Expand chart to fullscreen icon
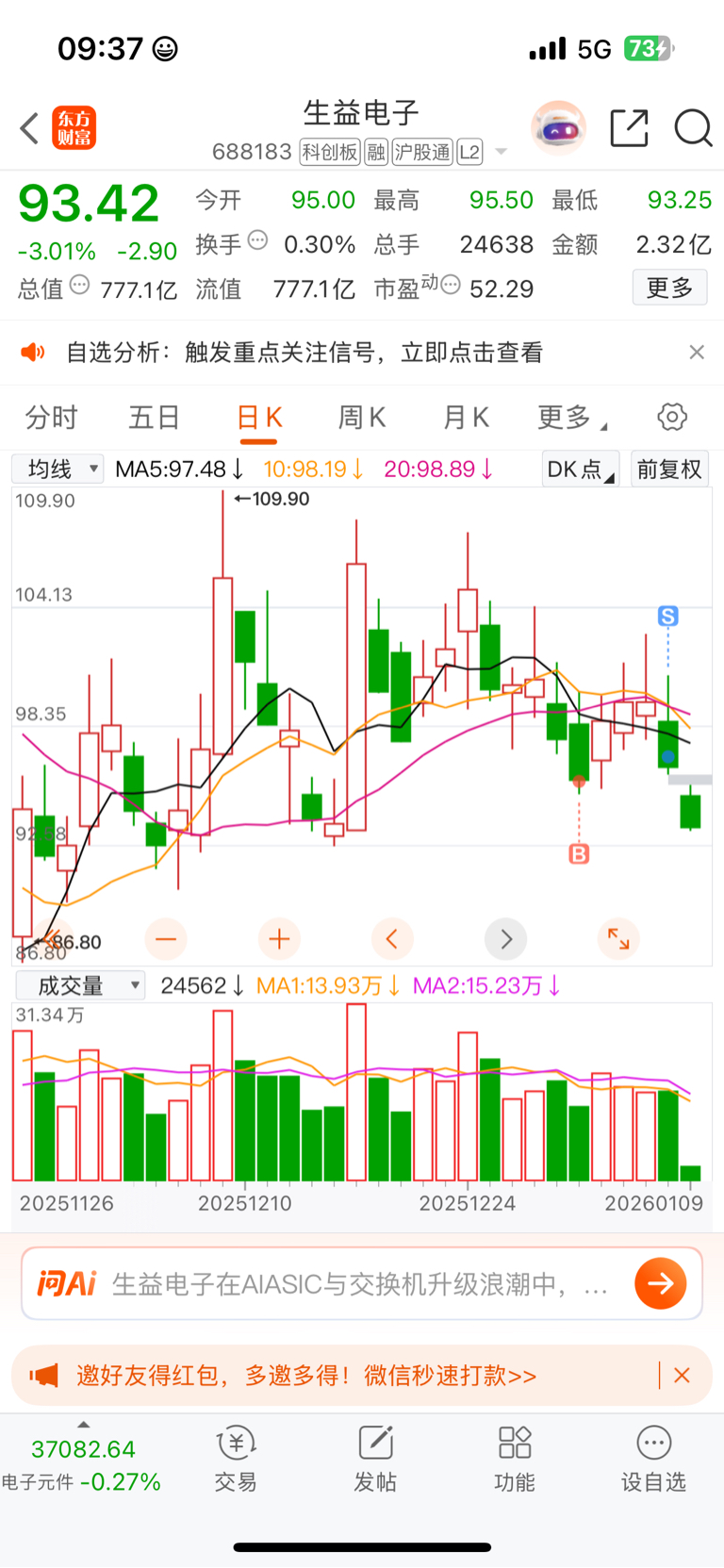The width and height of the screenshot is (724, 1568). click(x=618, y=939)
